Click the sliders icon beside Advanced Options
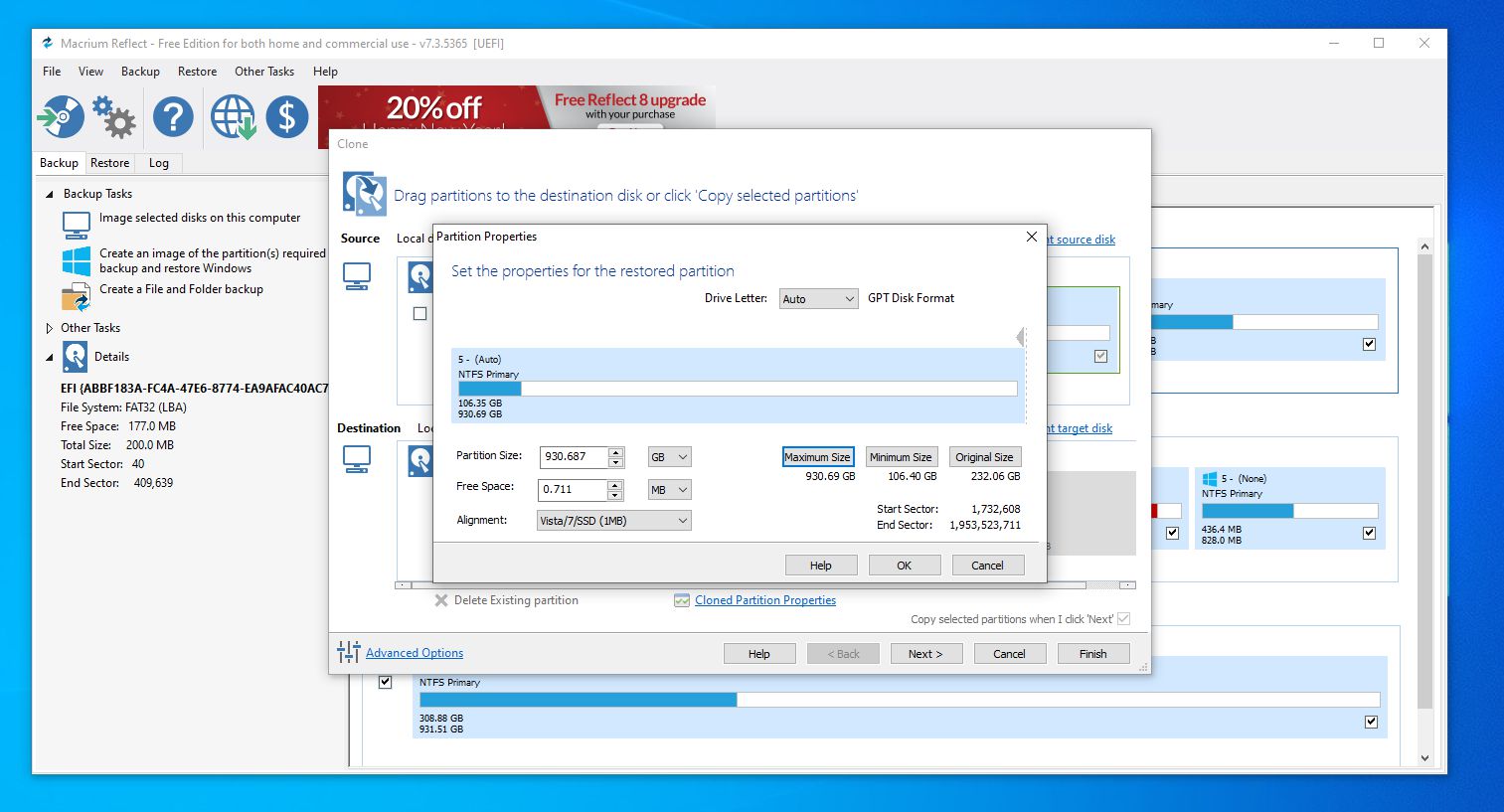The image size is (1504, 812). [349, 652]
